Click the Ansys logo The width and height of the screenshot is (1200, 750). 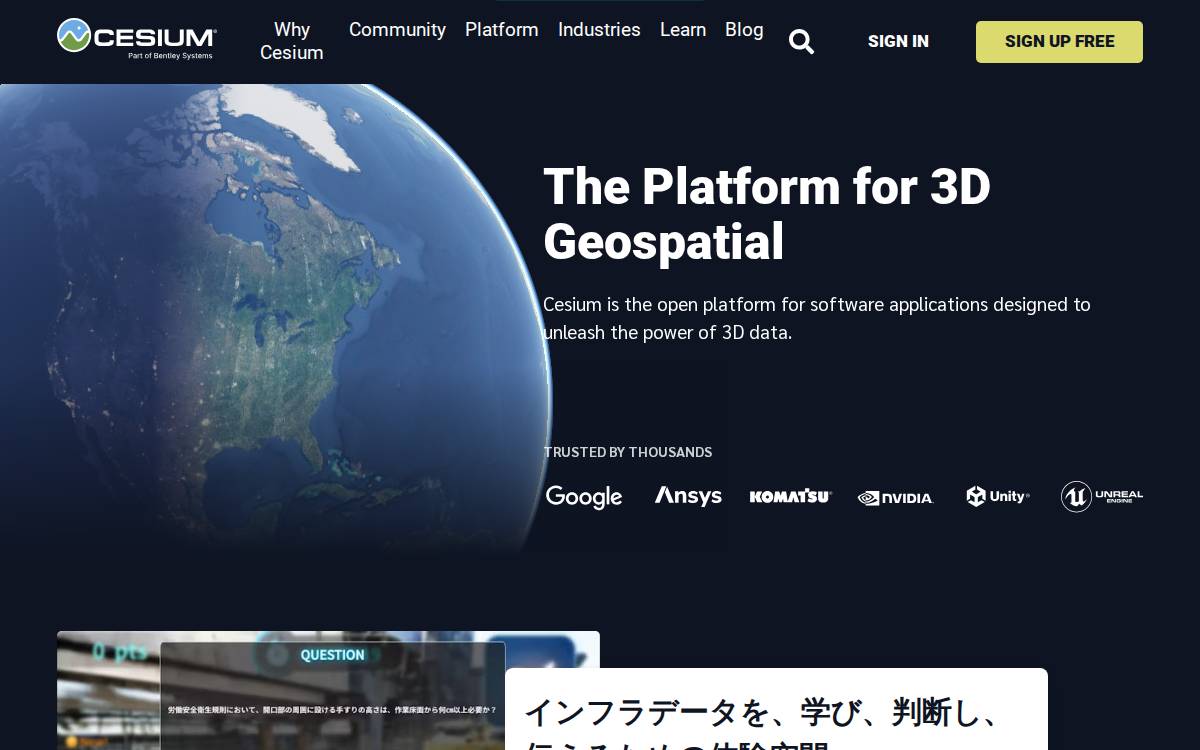[x=688, y=496]
